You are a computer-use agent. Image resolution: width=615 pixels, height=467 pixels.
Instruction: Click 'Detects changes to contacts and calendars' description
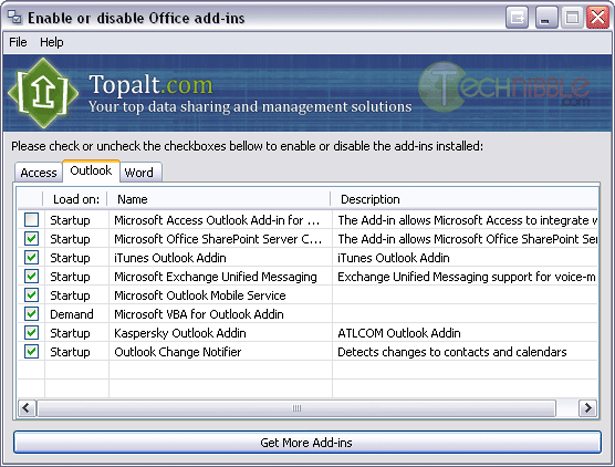pos(452,352)
